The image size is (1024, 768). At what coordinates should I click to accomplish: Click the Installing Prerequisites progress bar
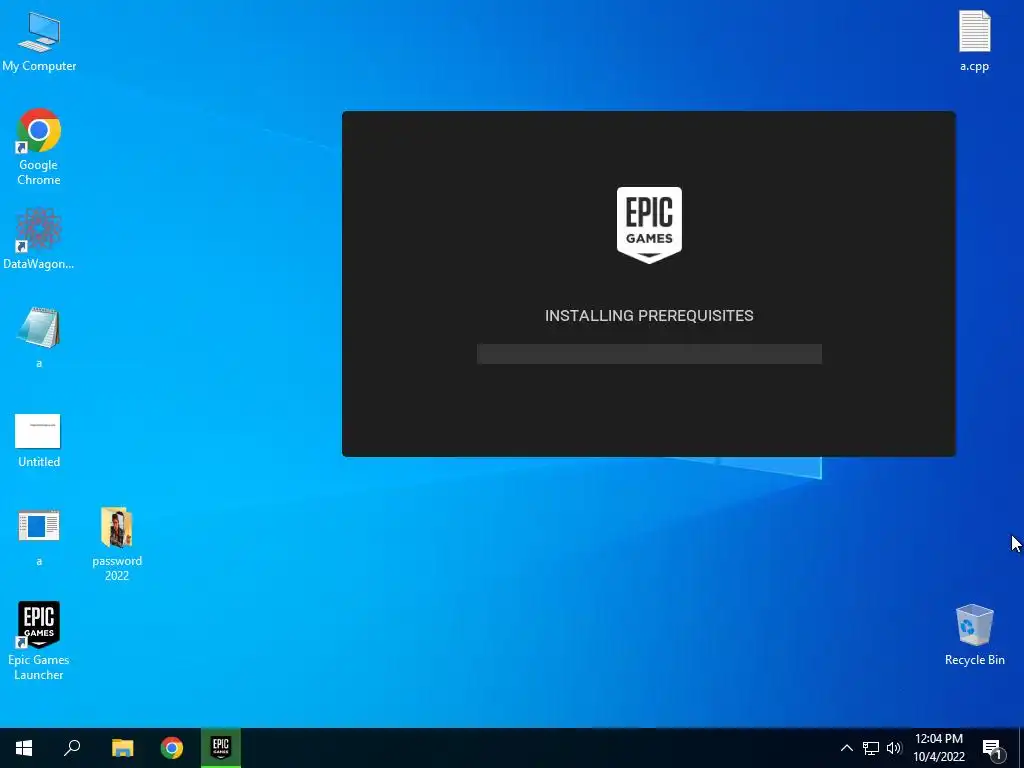[649, 354]
